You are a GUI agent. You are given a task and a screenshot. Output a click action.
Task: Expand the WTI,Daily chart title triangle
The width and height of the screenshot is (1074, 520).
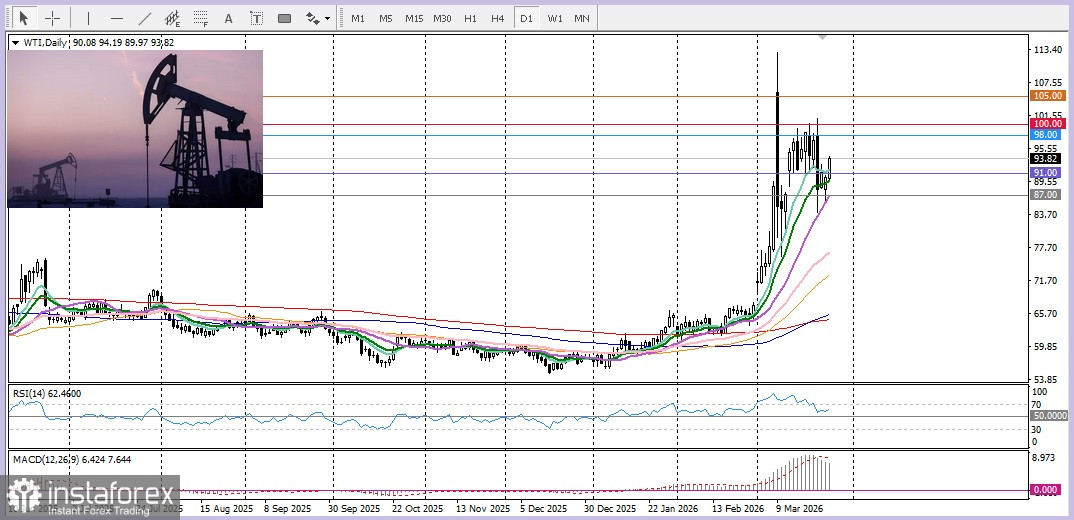[14, 42]
